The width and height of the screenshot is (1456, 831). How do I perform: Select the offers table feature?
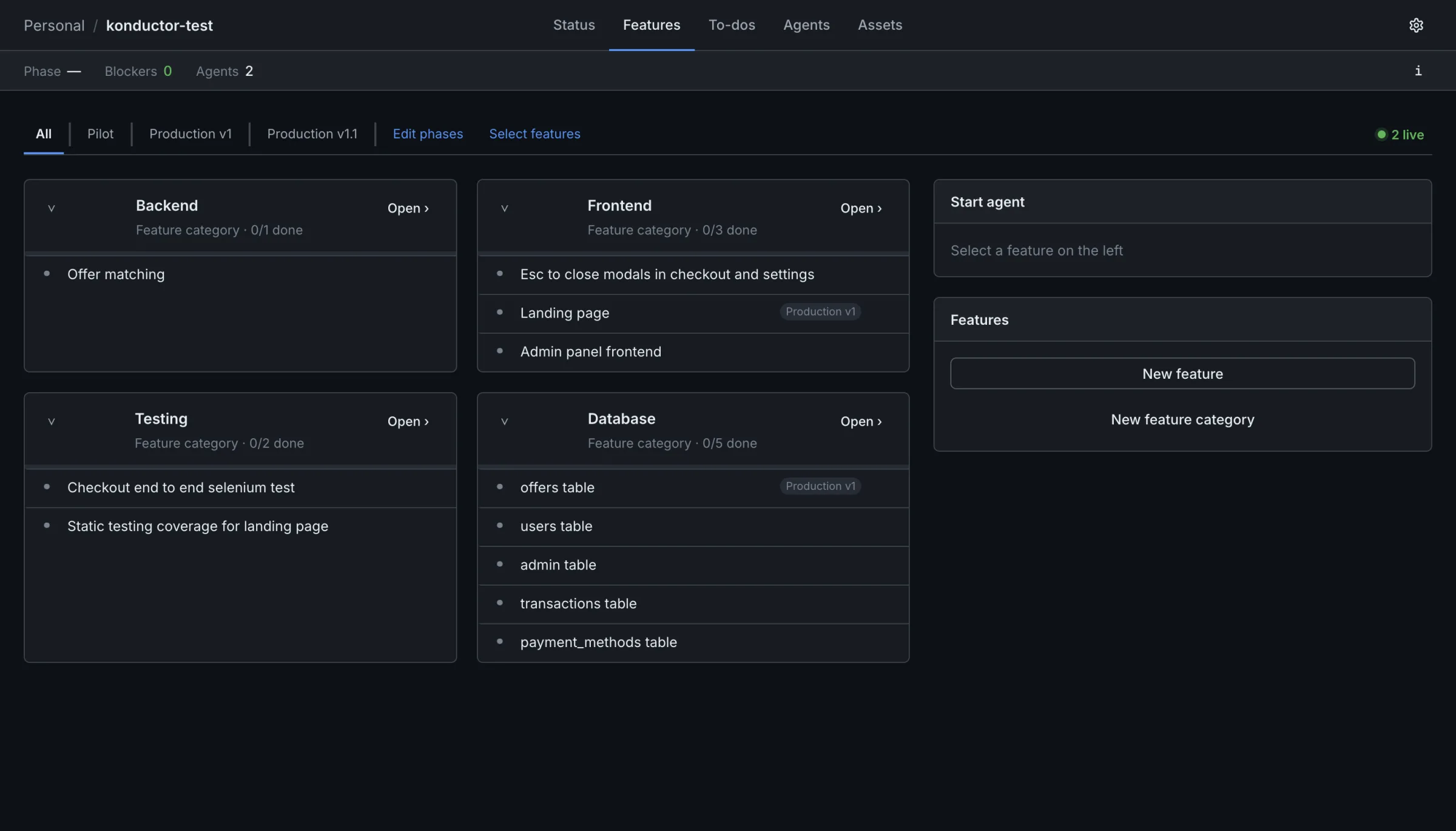693,487
